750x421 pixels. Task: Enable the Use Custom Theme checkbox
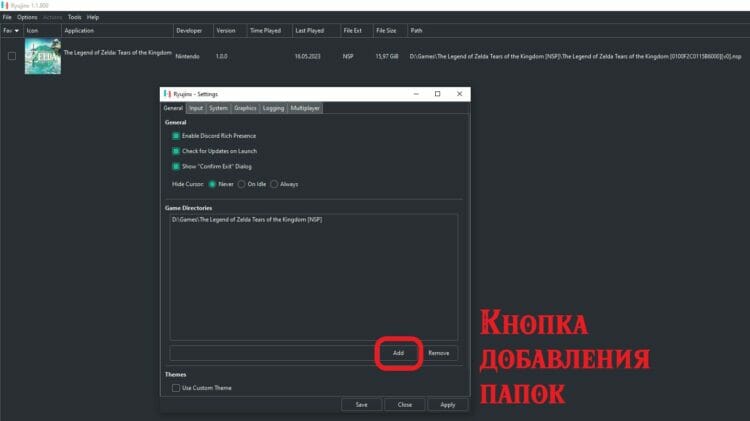176,387
